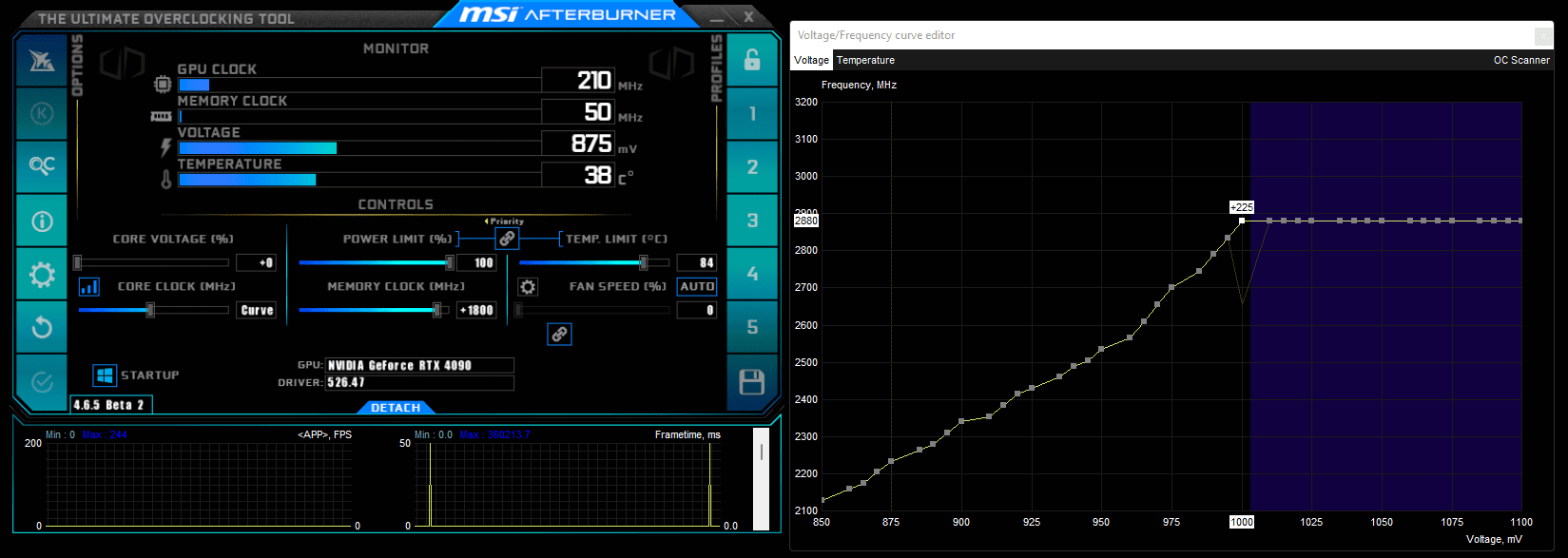
Task: Save profile with the floppy disk icon
Action: (752, 382)
